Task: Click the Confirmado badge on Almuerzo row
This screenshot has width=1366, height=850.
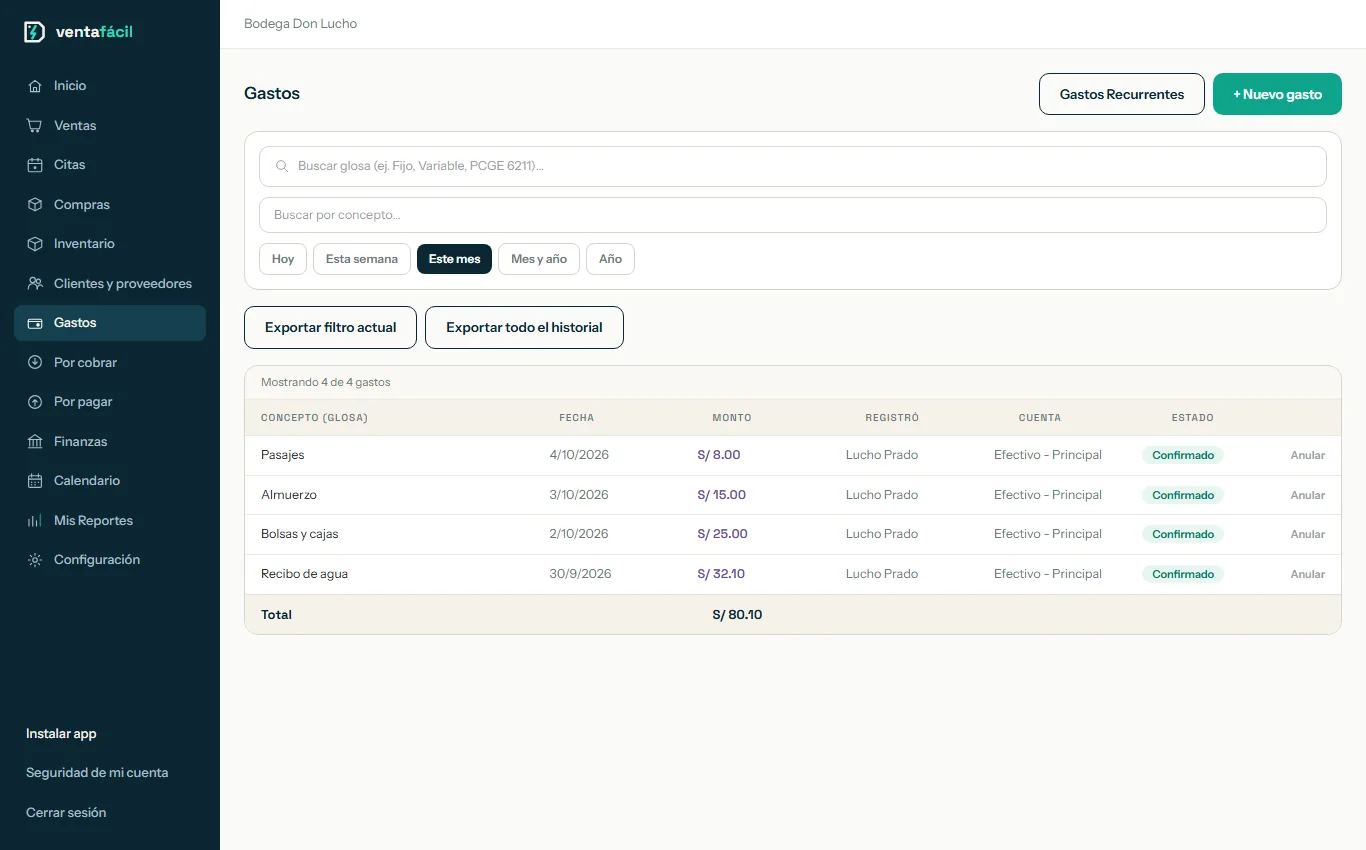Action: 1183,495
